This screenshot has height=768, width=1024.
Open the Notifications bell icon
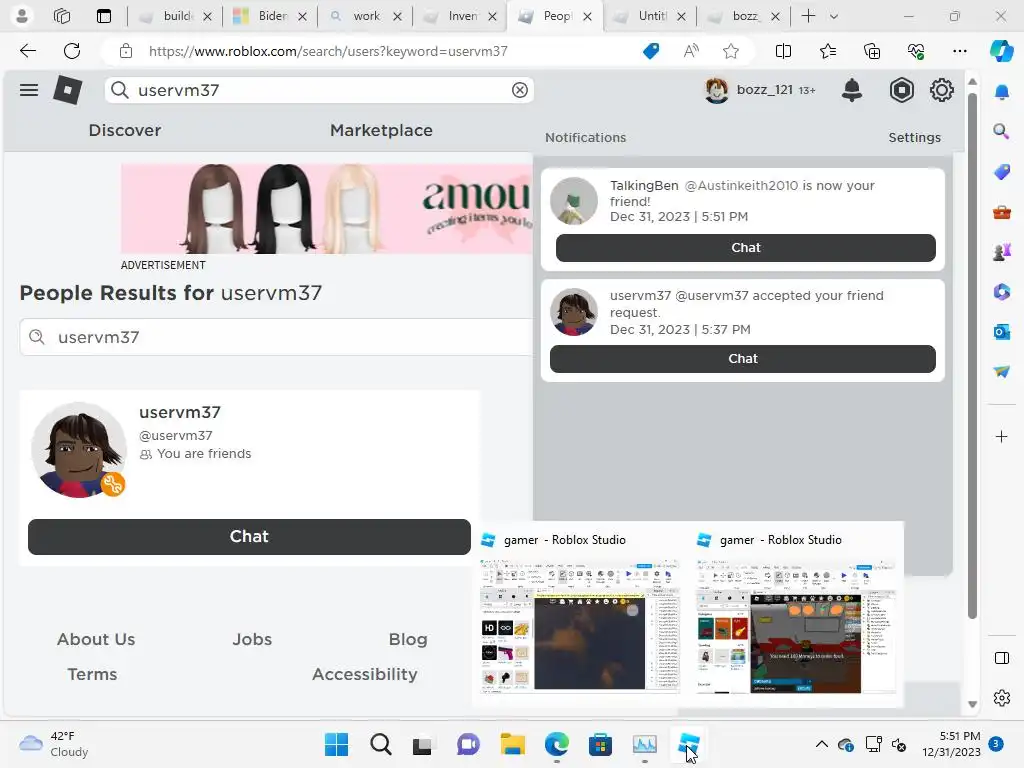point(852,90)
